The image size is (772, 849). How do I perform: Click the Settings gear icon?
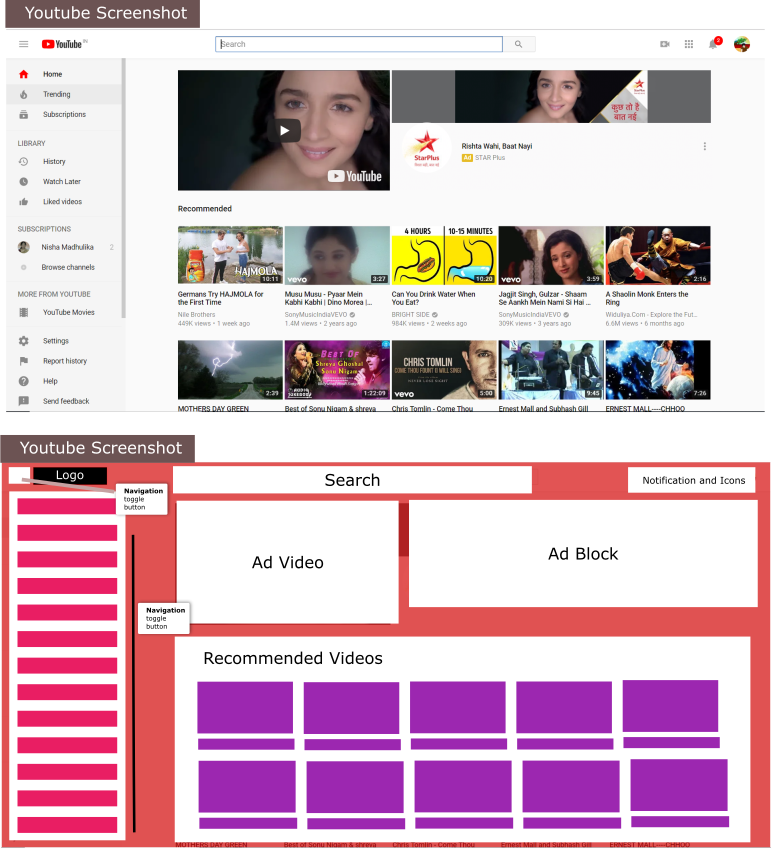pos(23,341)
